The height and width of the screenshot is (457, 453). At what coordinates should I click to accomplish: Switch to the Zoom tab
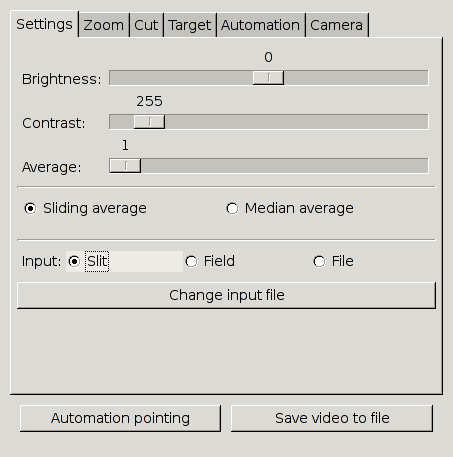coord(104,25)
